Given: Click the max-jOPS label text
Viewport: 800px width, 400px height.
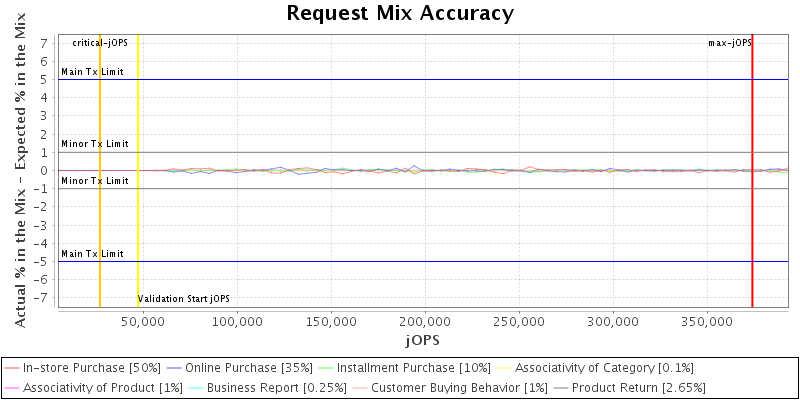Looking at the screenshot, I should [729, 43].
